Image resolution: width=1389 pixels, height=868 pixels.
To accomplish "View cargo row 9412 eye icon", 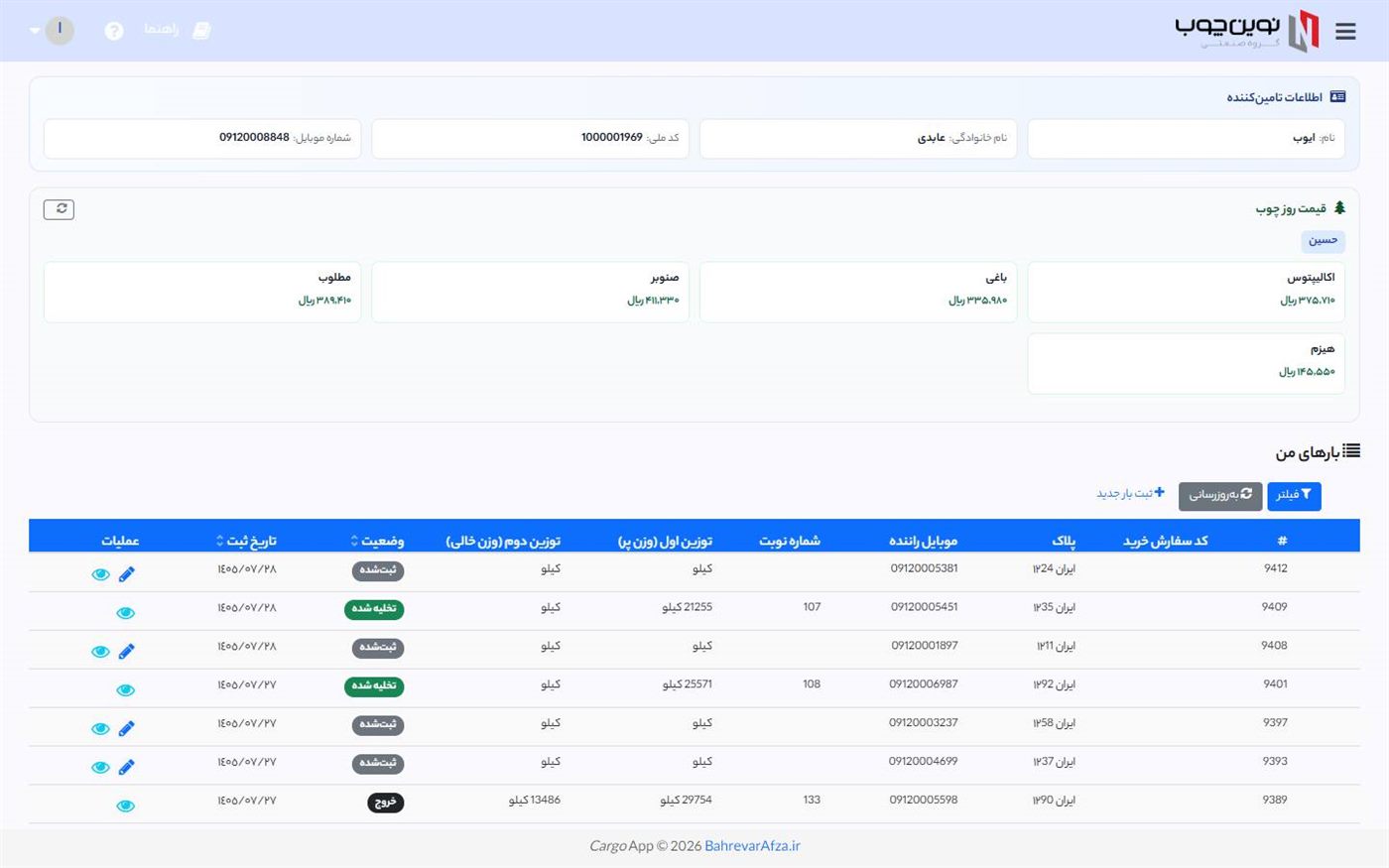I will click(100, 574).
